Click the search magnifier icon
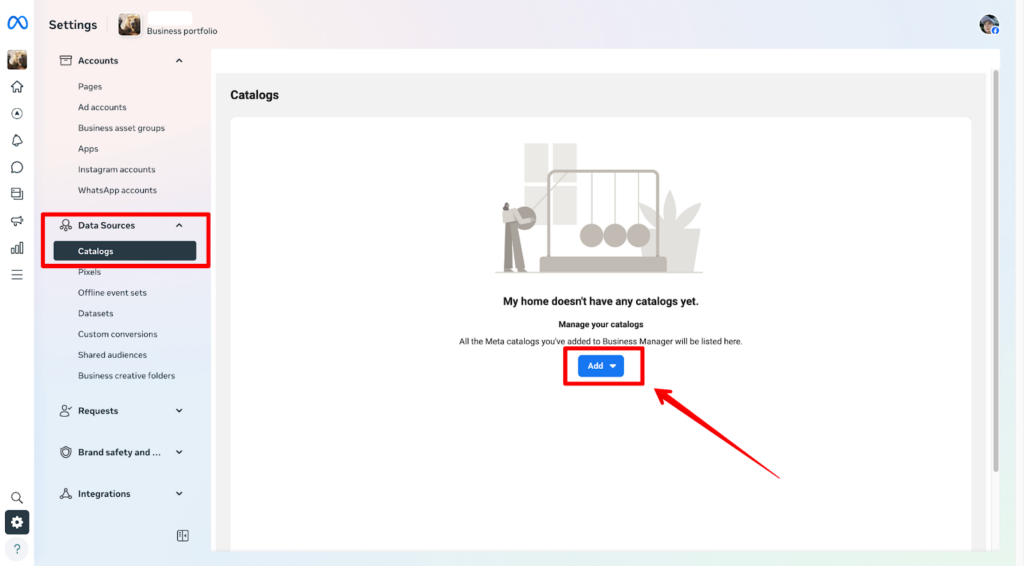This screenshot has width=1024, height=566. pyautogui.click(x=17, y=497)
